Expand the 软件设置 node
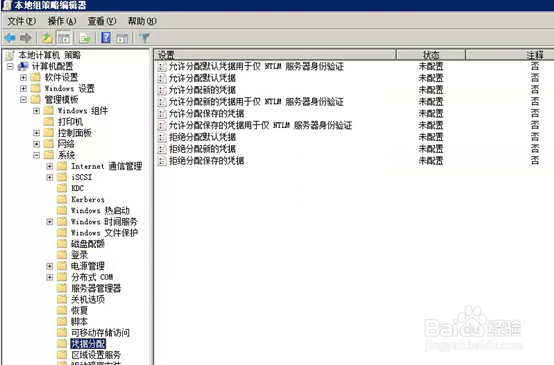This screenshot has height=365, width=554. pyautogui.click(x=23, y=77)
